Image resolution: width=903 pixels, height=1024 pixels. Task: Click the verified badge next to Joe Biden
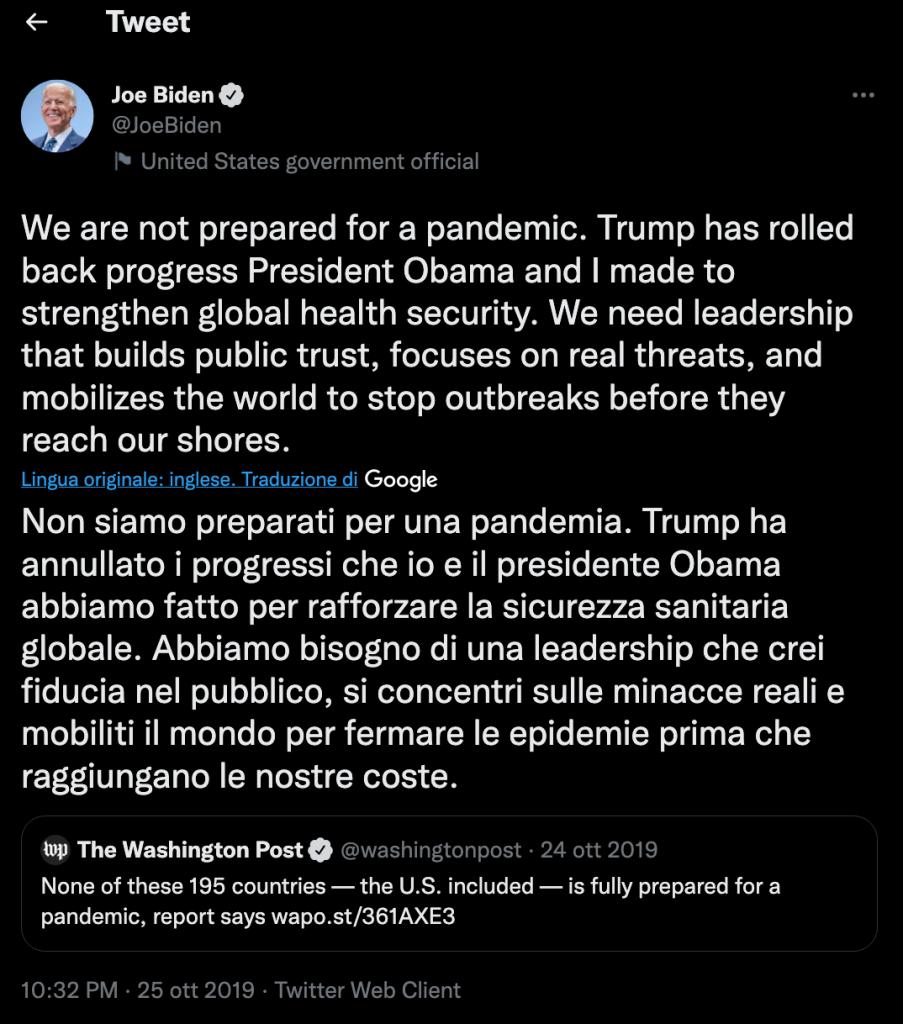(232, 96)
